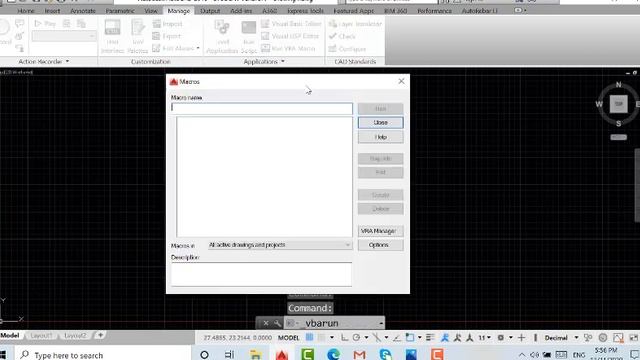Open the Action Recorder macro drop-down

coord(64,36)
